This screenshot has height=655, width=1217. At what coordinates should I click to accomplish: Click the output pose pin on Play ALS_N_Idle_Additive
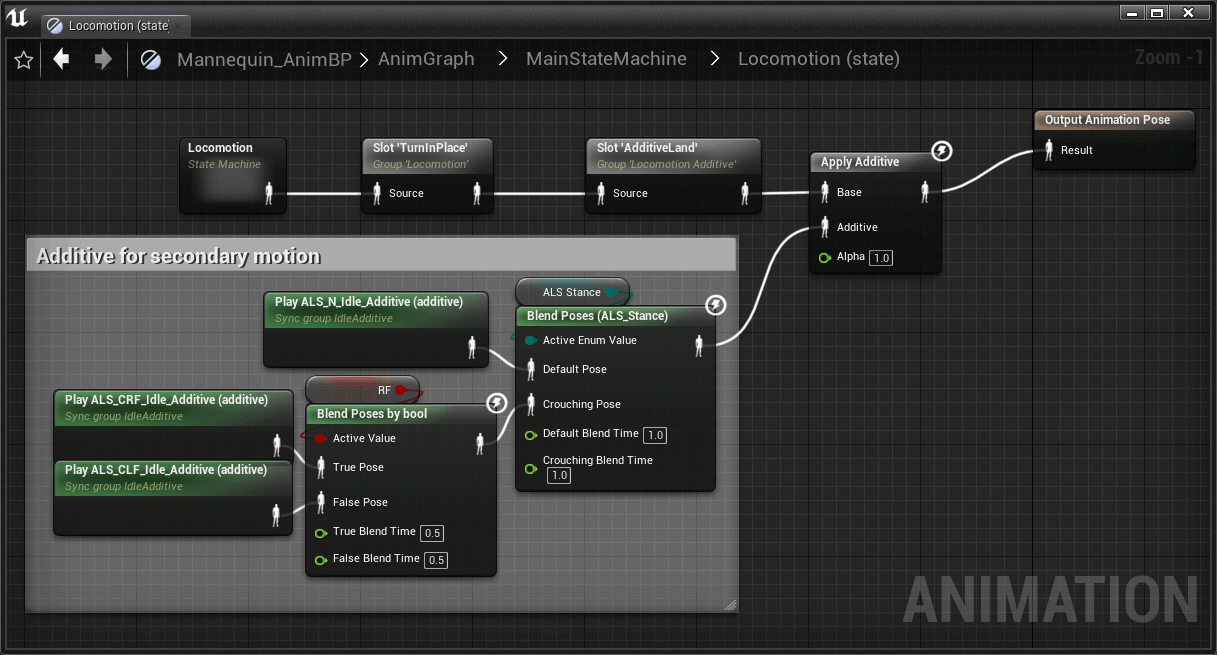point(471,346)
